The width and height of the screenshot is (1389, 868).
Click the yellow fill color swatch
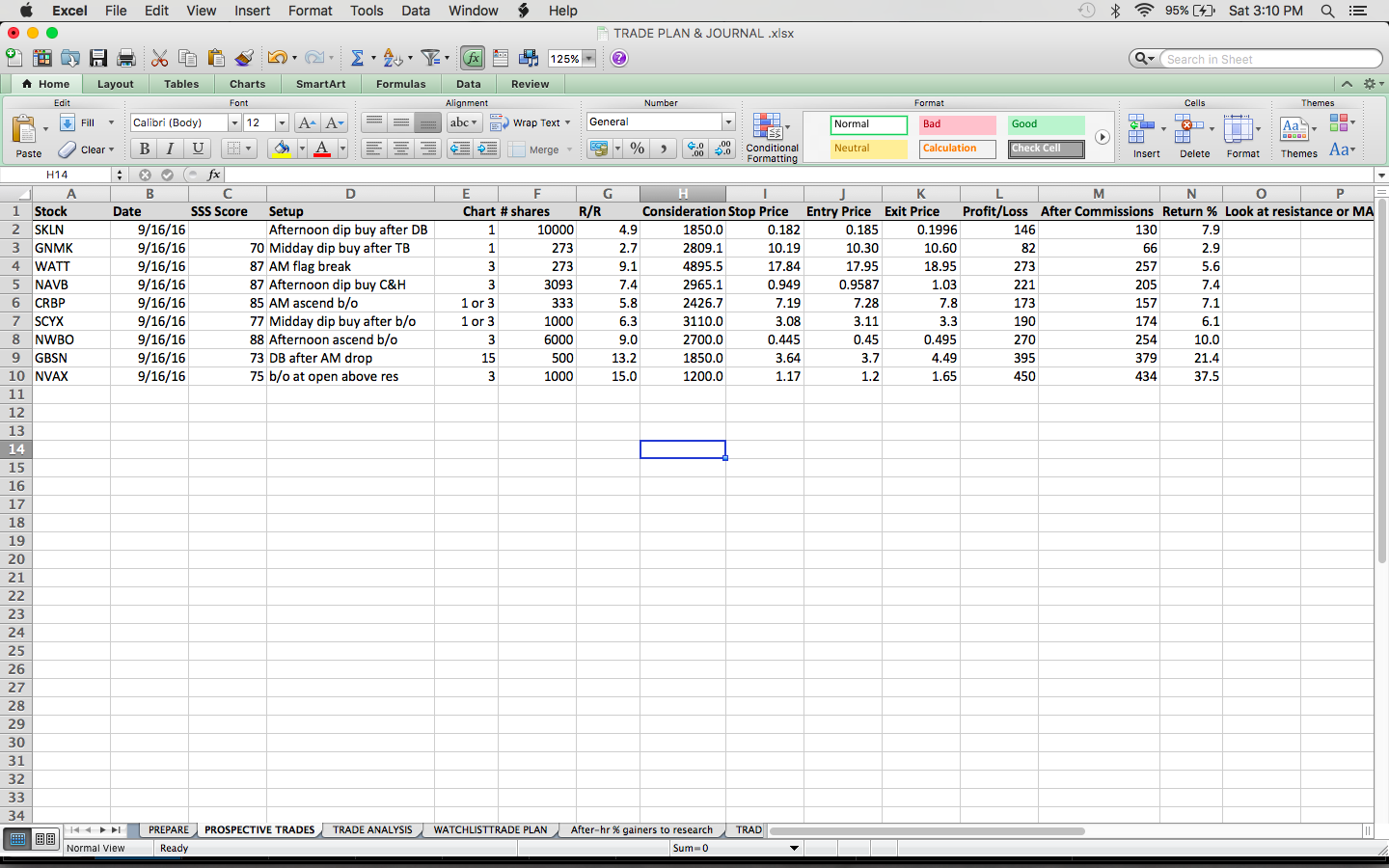coord(281,149)
